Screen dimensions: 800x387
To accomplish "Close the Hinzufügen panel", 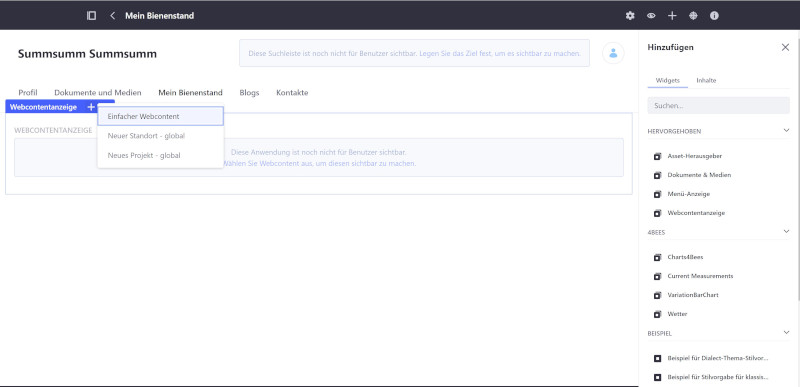I will (785, 47).
